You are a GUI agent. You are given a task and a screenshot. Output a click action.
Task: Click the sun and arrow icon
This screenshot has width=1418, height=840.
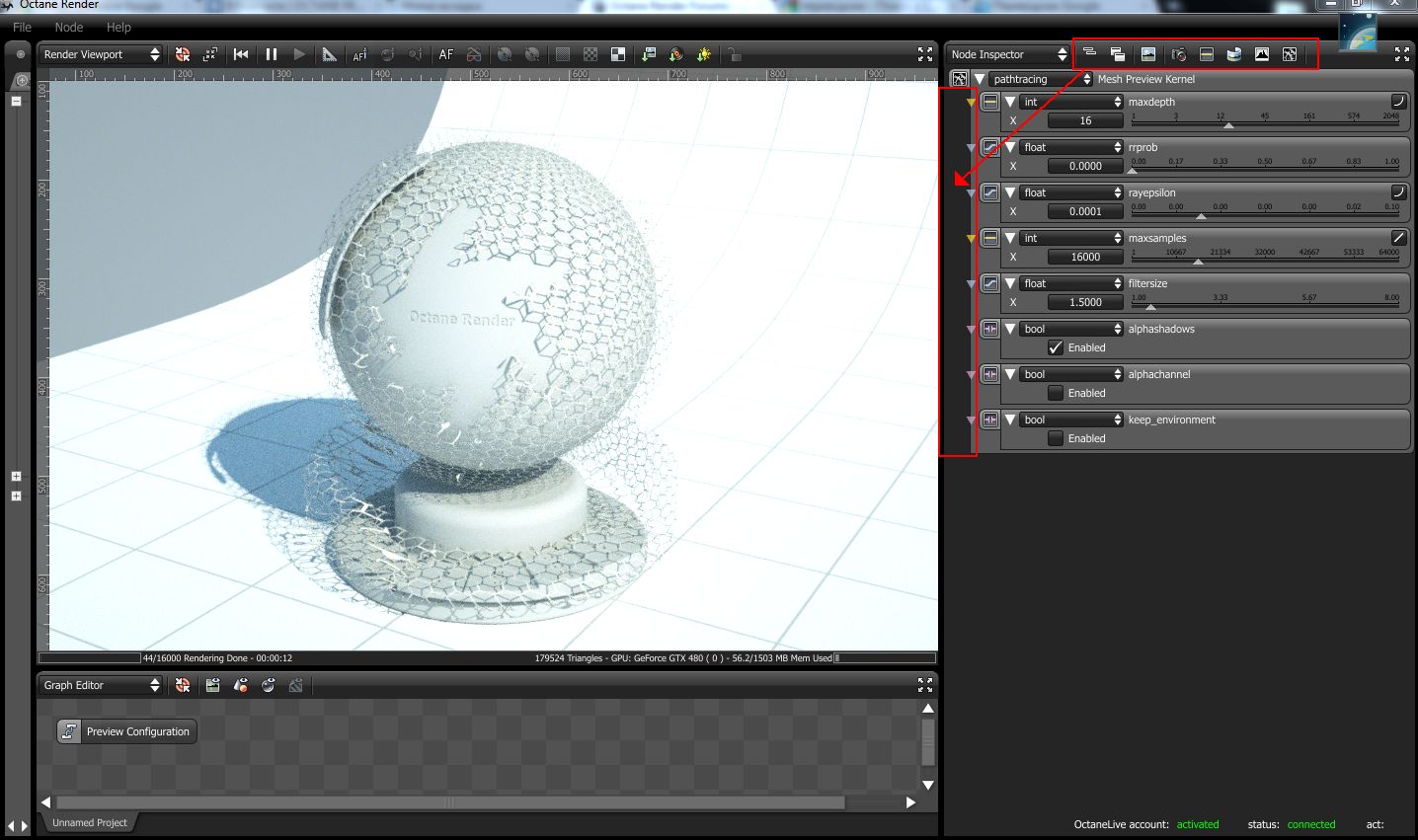pos(704,54)
